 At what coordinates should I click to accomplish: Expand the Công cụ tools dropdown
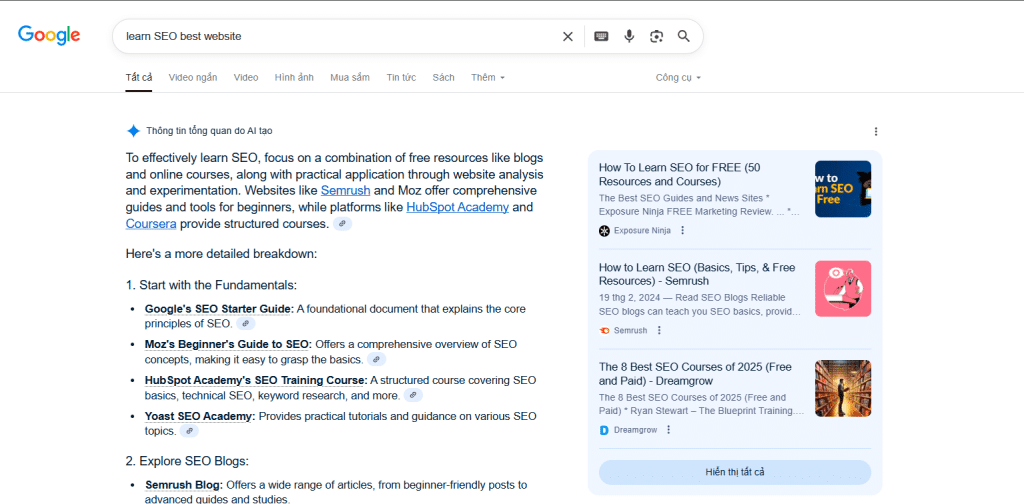(678, 77)
